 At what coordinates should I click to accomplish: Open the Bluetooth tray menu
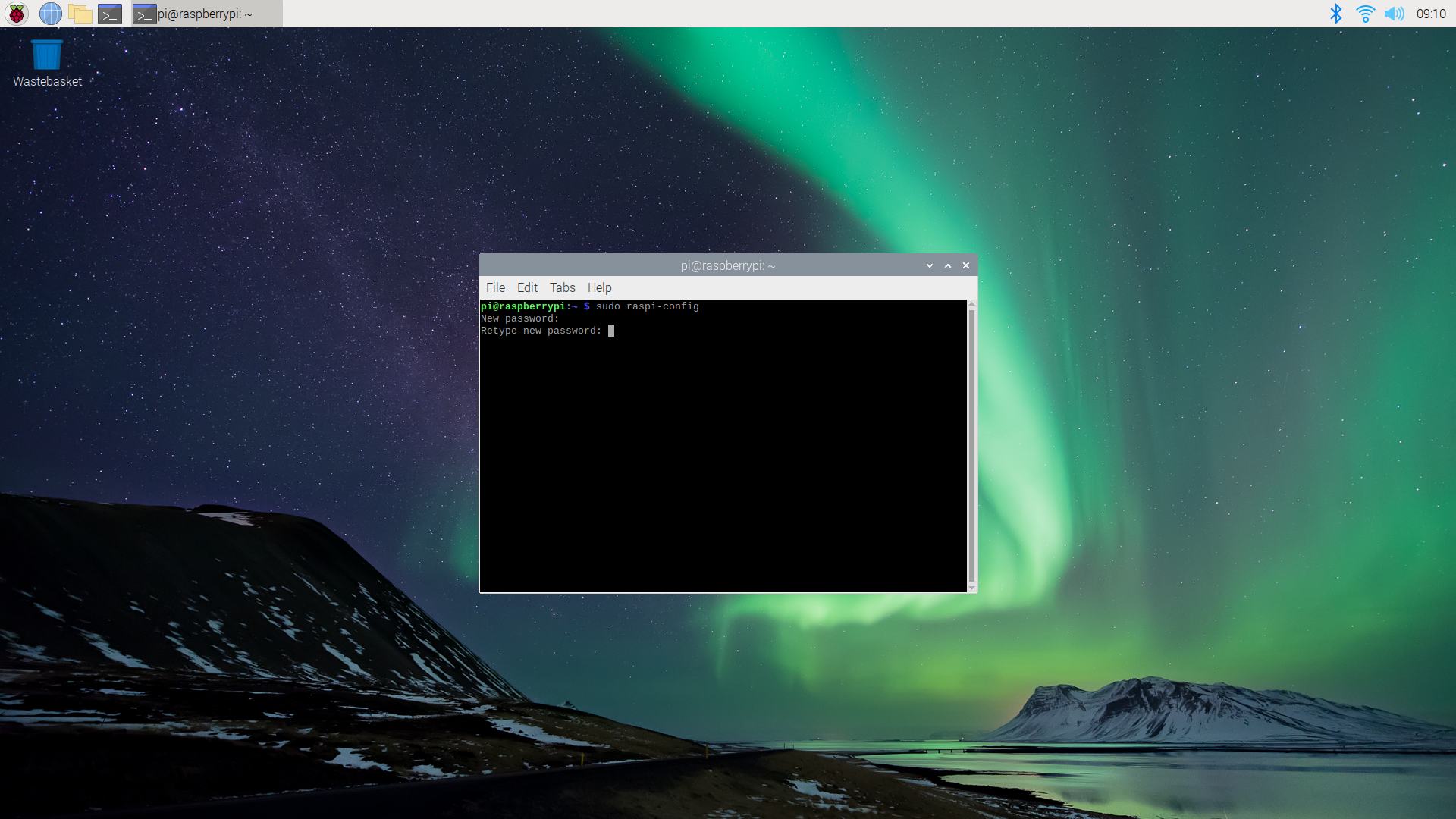(1336, 14)
